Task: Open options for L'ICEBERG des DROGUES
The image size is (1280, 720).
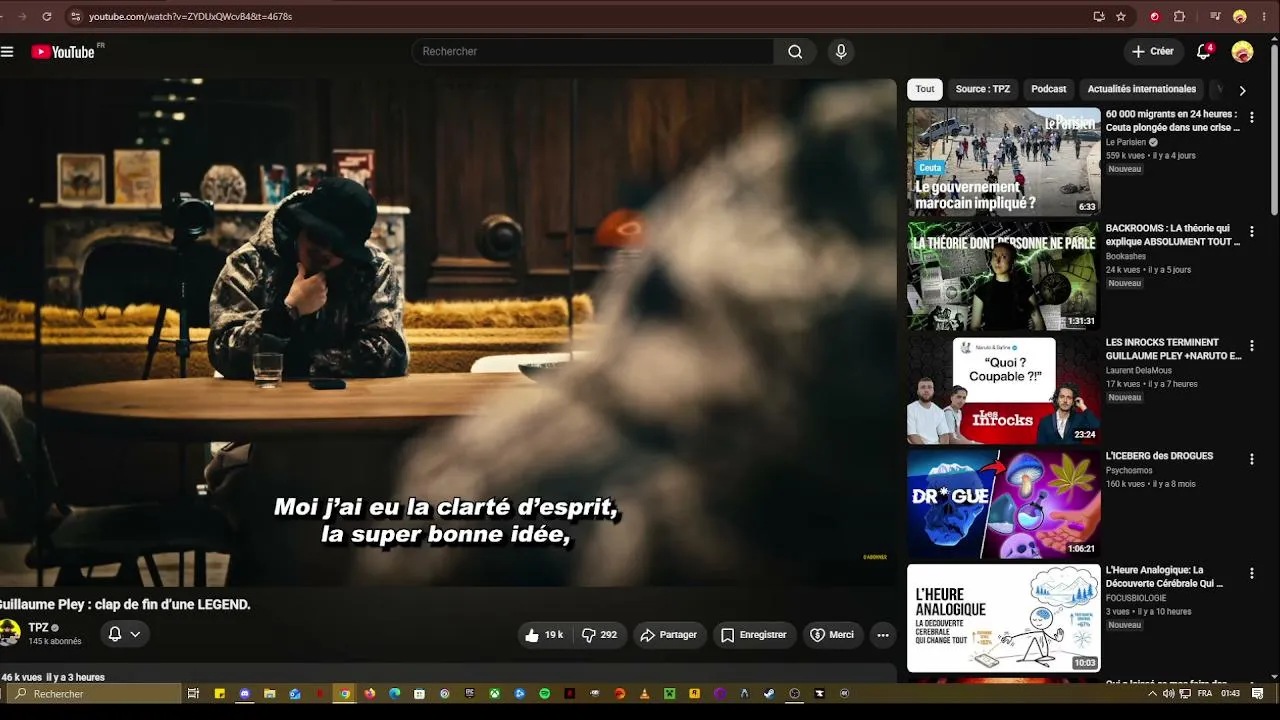Action: tap(1251, 459)
